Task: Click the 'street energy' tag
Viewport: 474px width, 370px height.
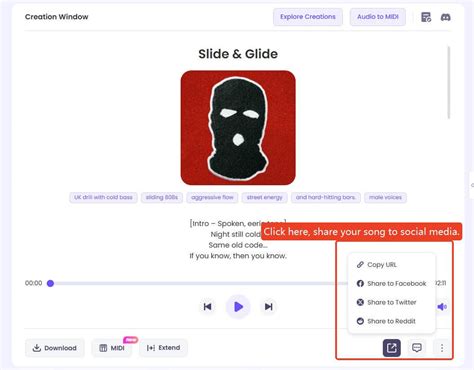Action: point(264,197)
